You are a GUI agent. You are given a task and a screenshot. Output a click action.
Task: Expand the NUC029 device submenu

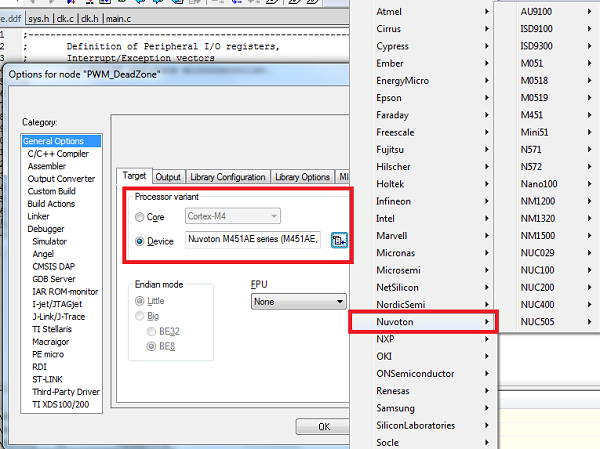click(x=547, y=253)
